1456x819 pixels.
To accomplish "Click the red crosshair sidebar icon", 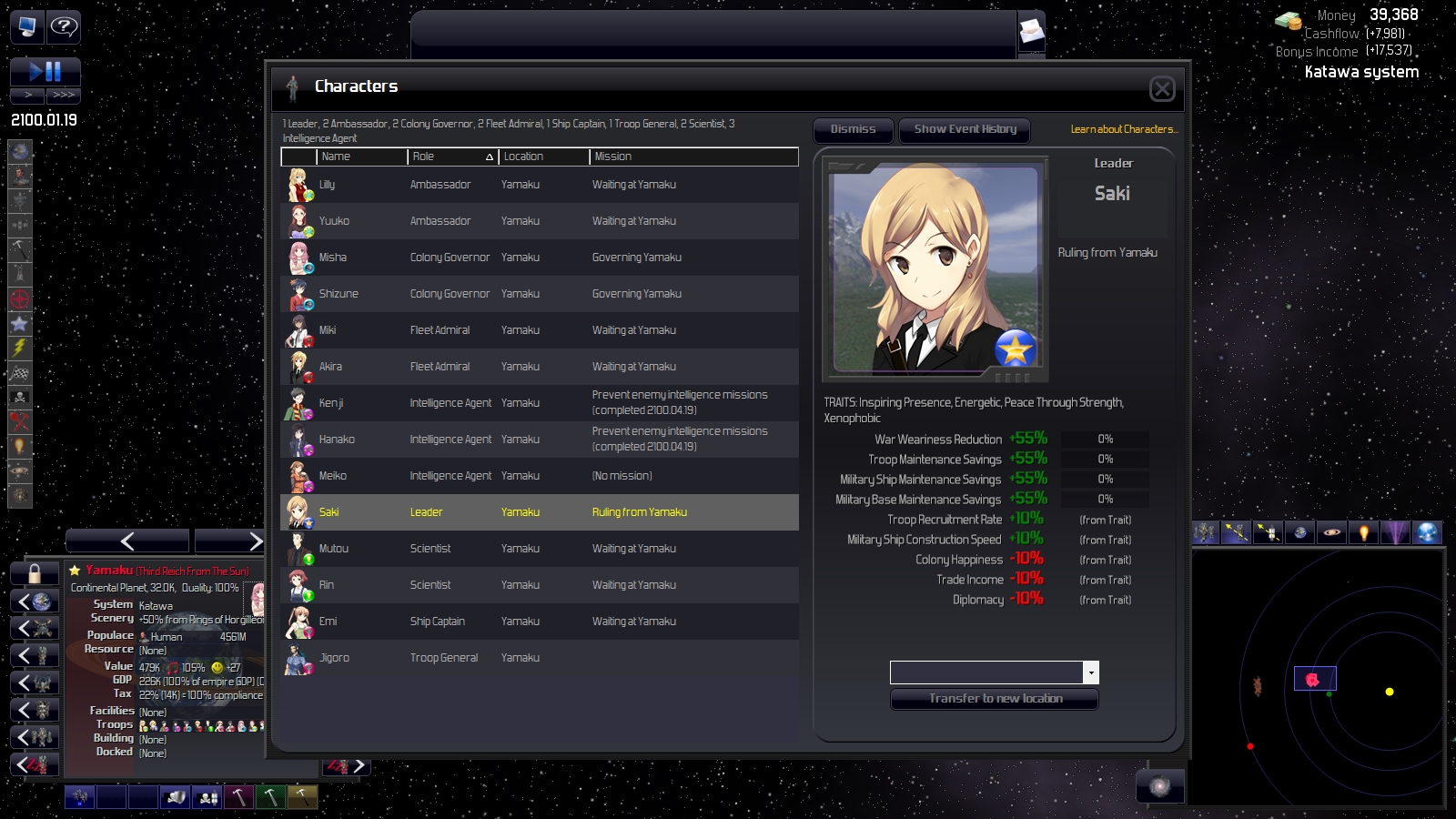I will 20,298.
